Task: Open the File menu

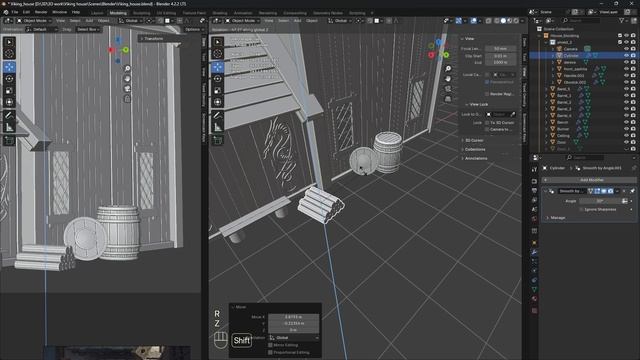Action: tap(15, 12)
